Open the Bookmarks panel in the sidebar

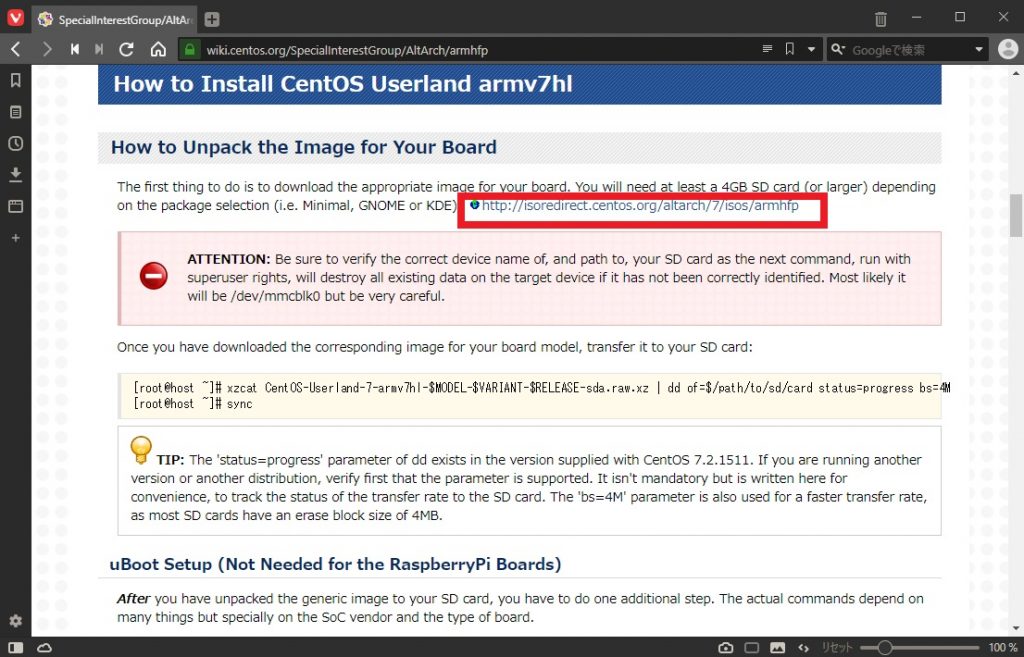(x=15, y=81)
